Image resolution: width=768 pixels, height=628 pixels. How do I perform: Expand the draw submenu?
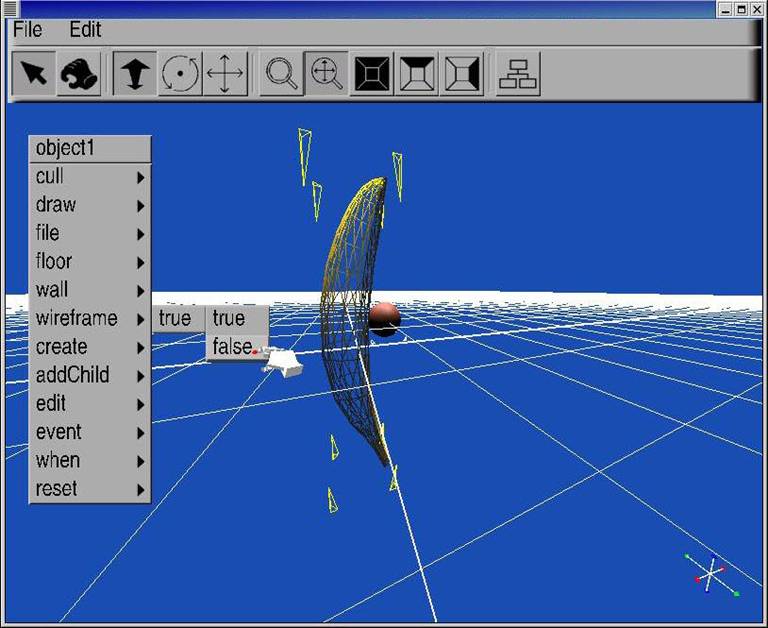coord(90,205)
